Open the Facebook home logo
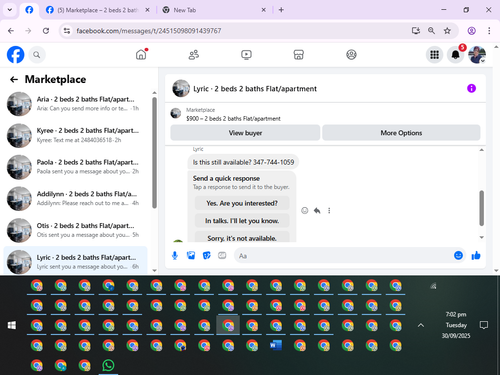 (16, 55)
